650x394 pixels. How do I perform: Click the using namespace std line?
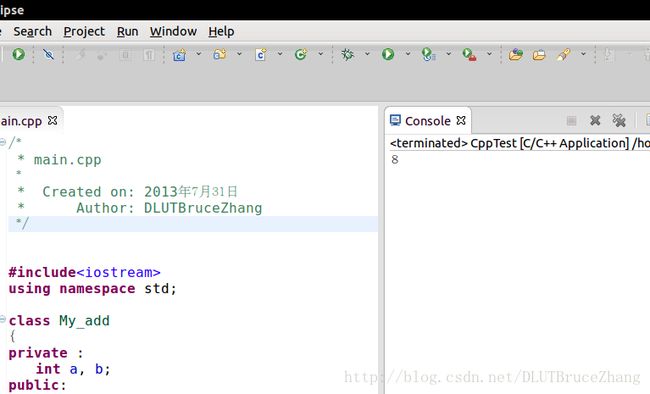pos(92,289)
